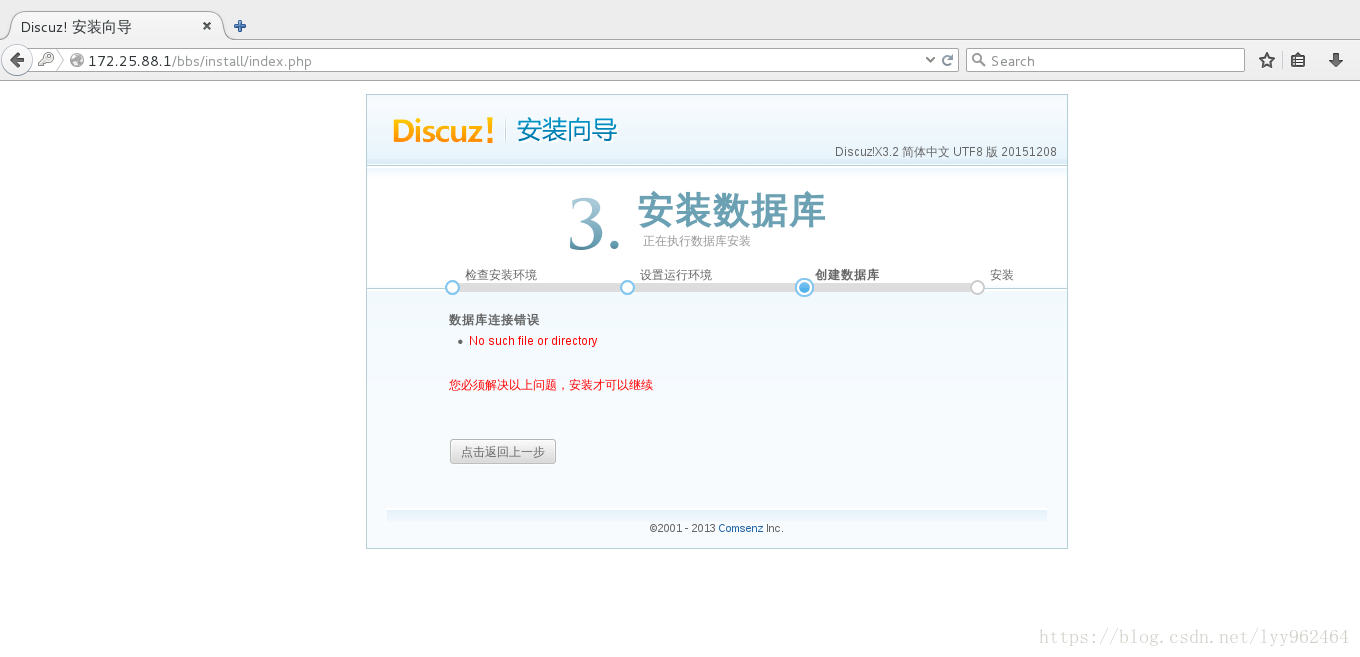
Task: Click the 正在执行数据库安装 subtitle
Action: click(x=697, y=241)
